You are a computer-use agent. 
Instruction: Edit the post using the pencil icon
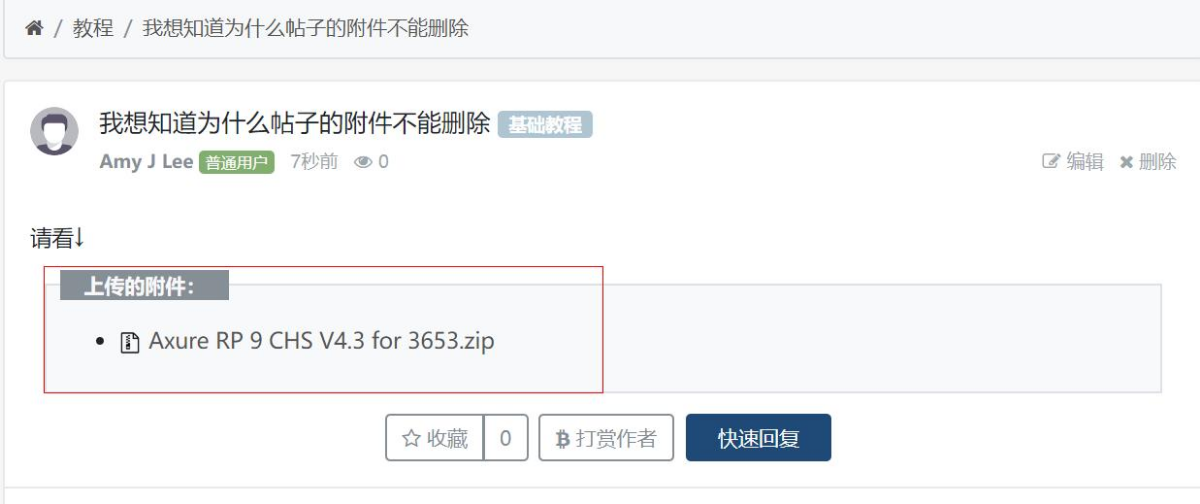point(1050,161)
